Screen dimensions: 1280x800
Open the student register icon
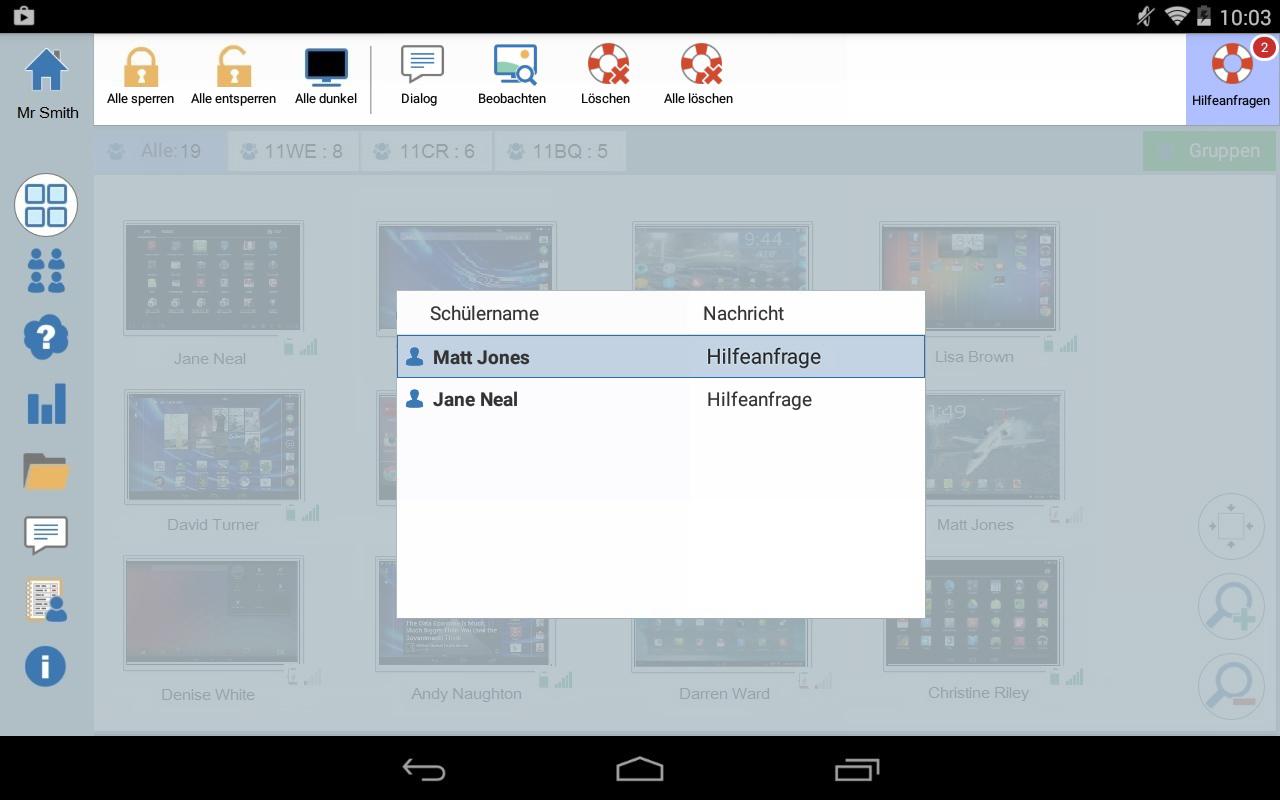pyautogui.click(x=45, y=601)
